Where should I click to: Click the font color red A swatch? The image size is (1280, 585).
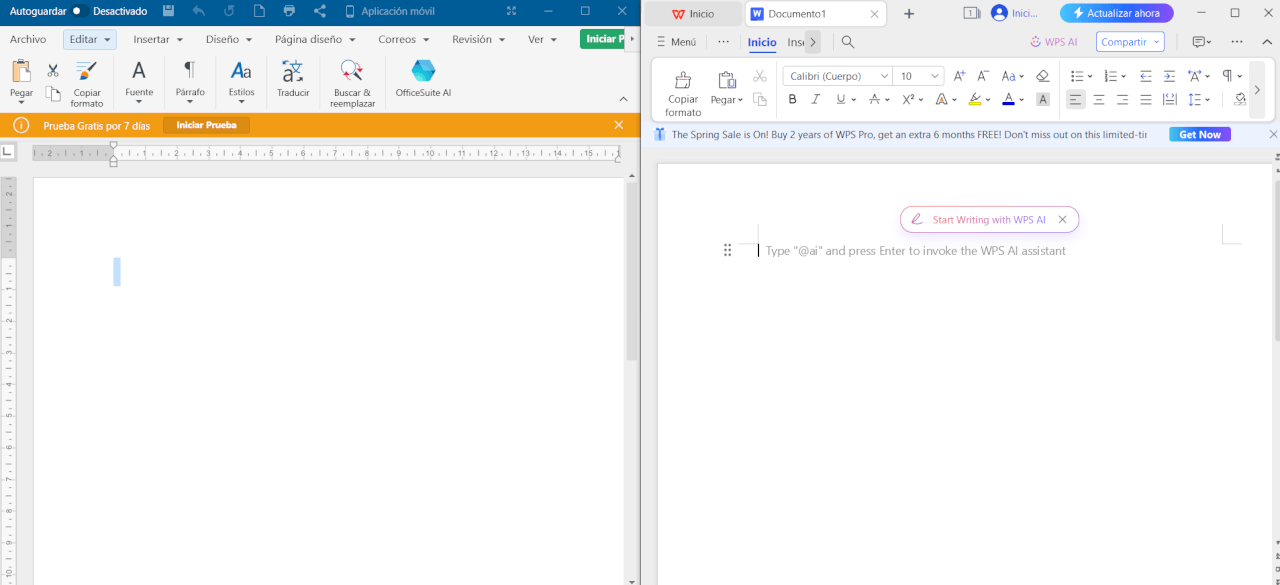click(x=1008, y=99)
